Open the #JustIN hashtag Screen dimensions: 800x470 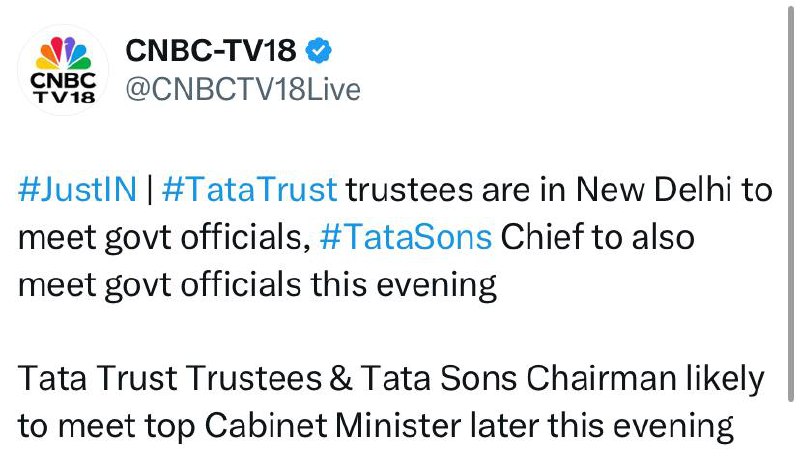click(75, 191)
